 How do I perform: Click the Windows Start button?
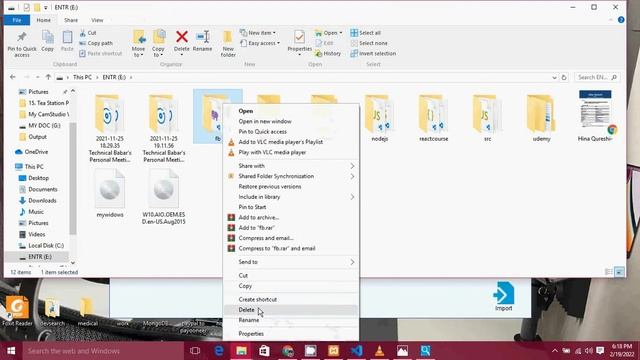(x=11, y=351)
